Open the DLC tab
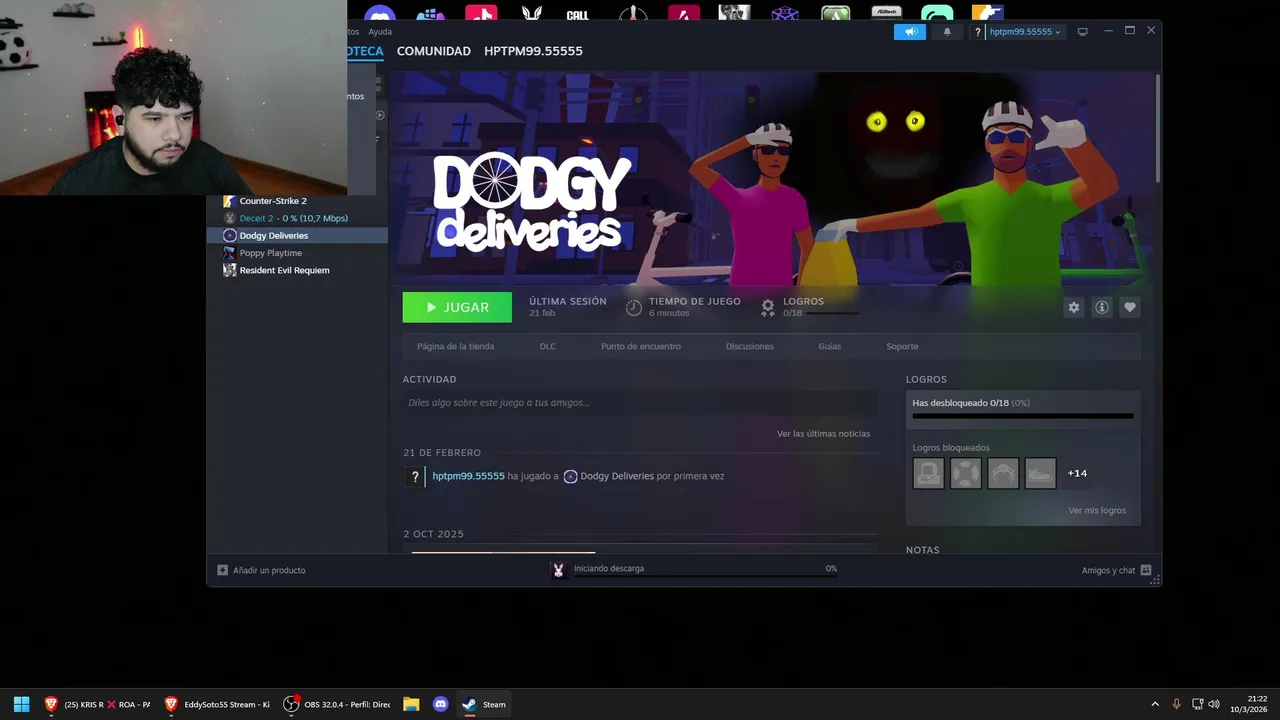 tap(548, 346)
